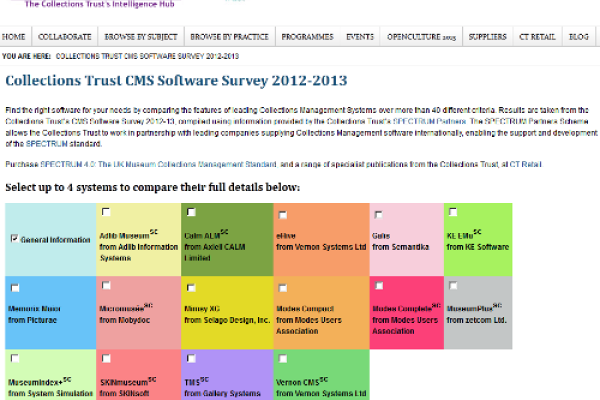Open the OPENCULTURE 2013 menu item
The width and height of the screenshot is (600, 400).
tap(421, 37)
